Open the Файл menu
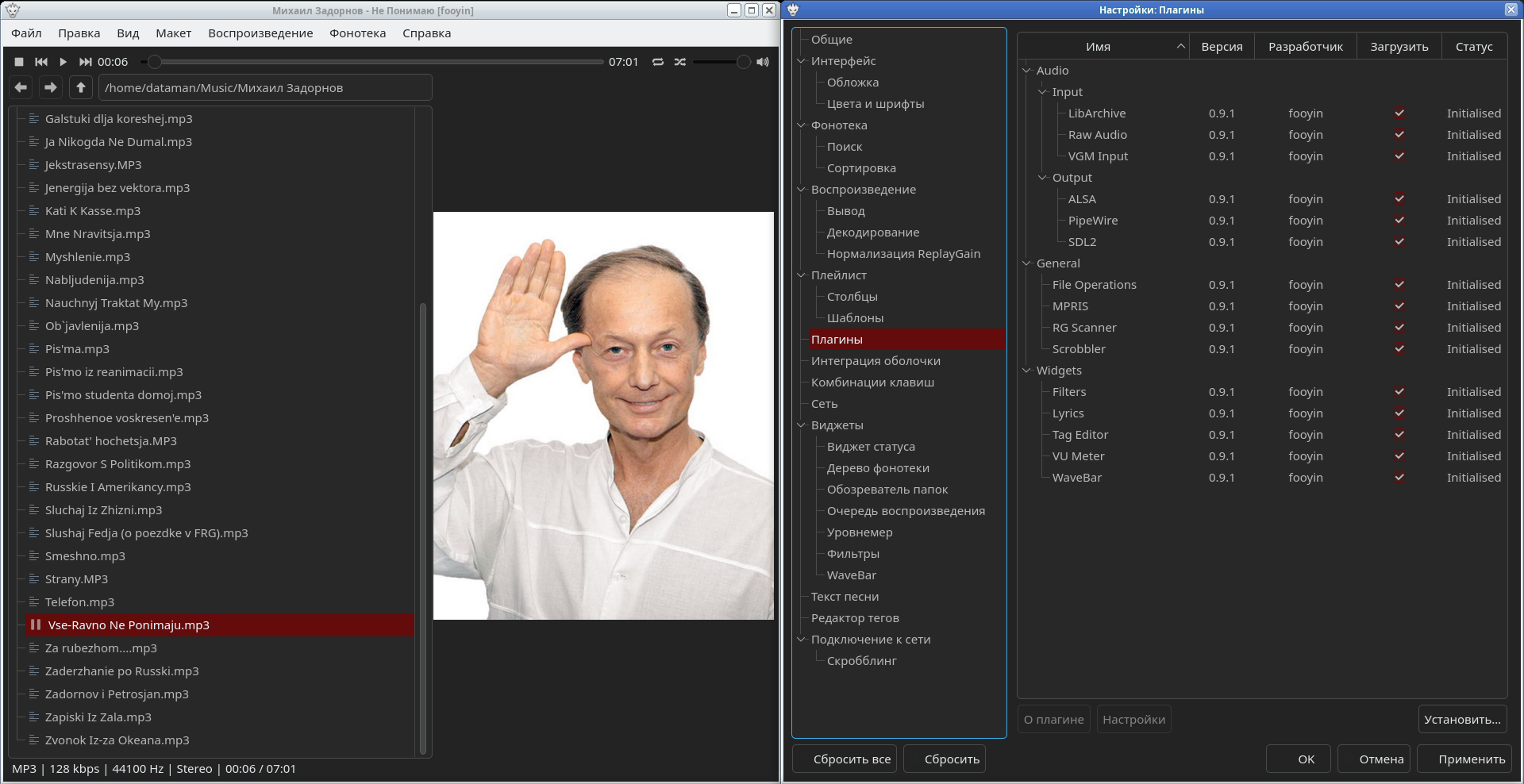Screen dimensions: 1524x784 (26, 33)
